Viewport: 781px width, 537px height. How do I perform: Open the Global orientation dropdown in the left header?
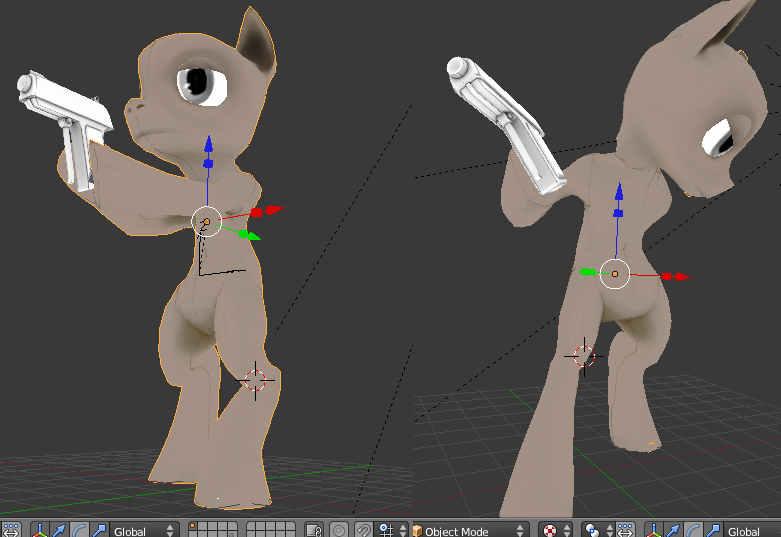(144, 530)
